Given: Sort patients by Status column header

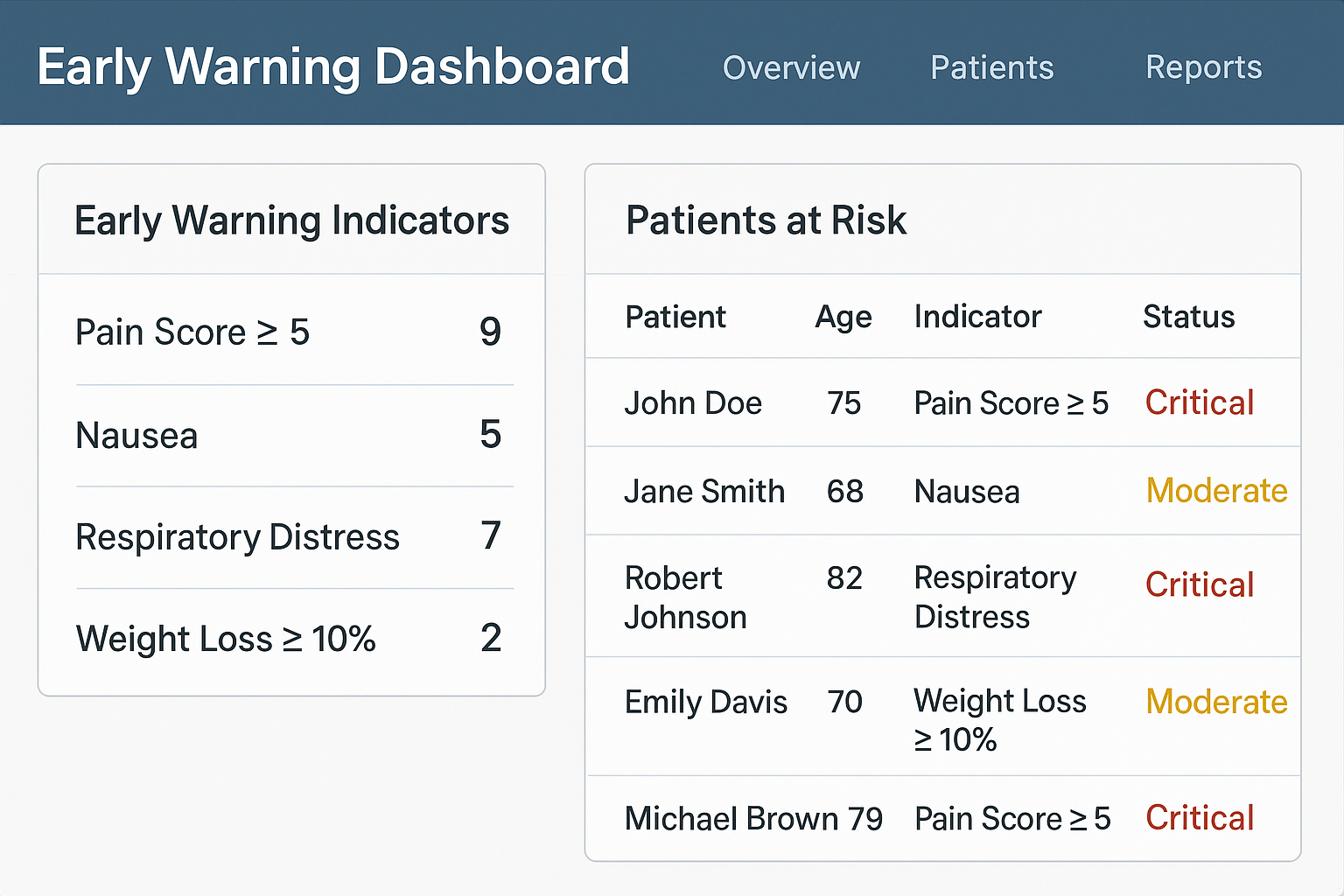Looking at the screenshot, I should click(1188, 317).
